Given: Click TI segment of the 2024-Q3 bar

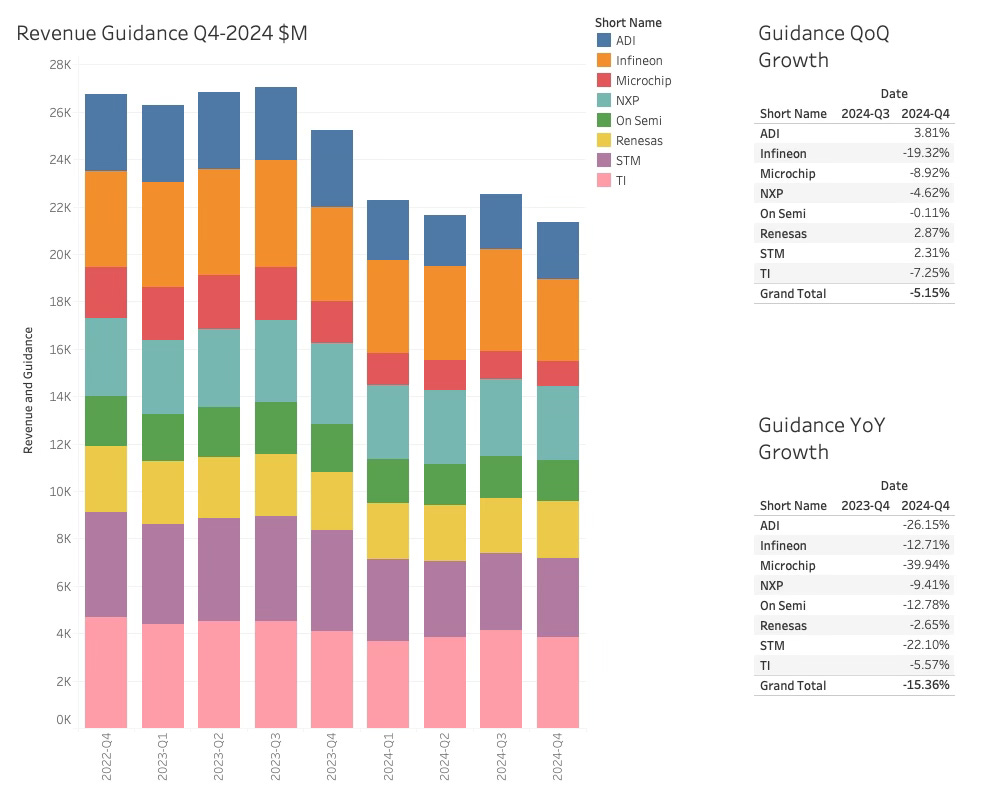Looking at the screenshot, I should [x=501, y=679].
